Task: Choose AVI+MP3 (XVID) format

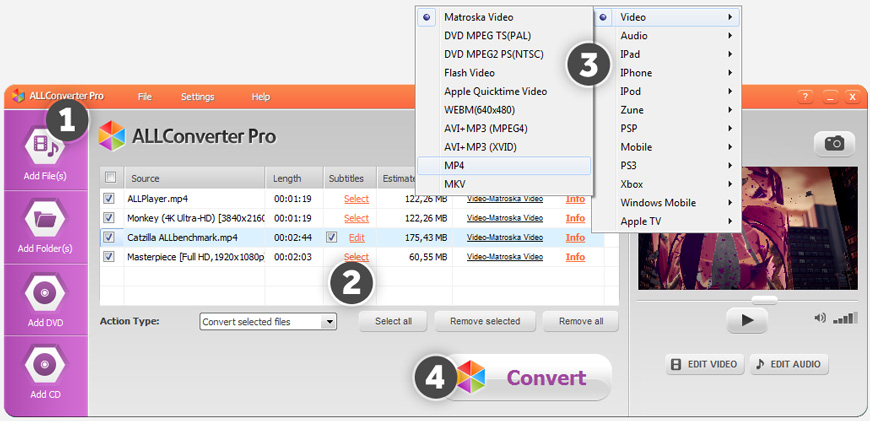Action: pos(504,147)
